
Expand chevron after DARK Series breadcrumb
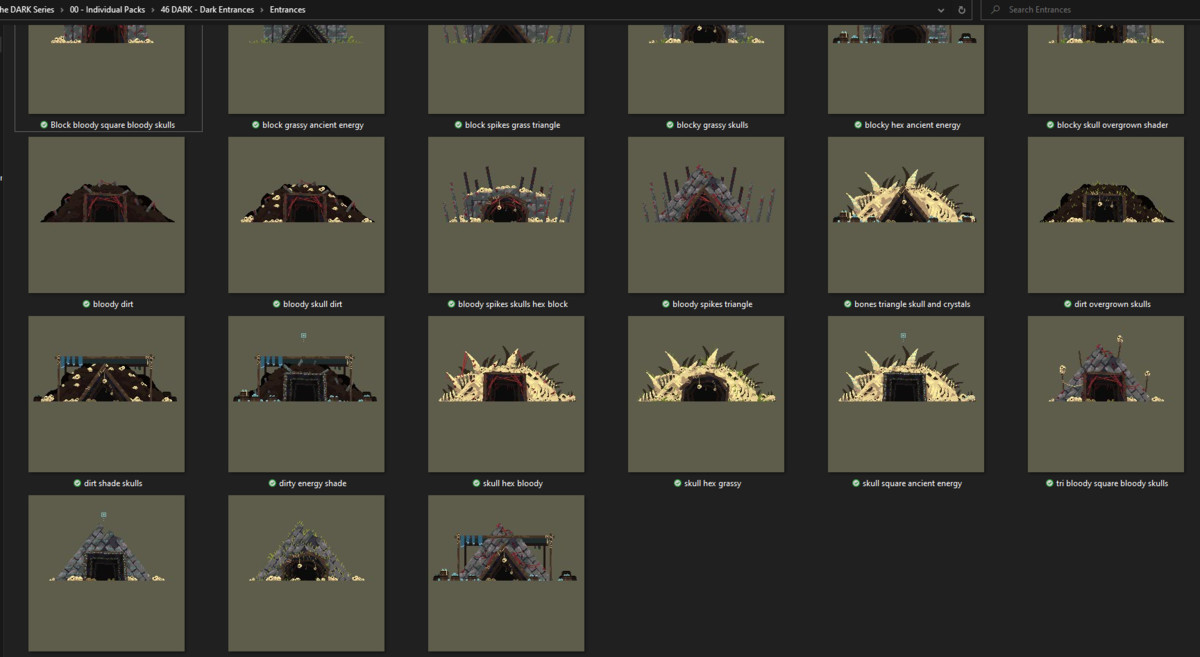pyautogui.click(x=61, y=10)
